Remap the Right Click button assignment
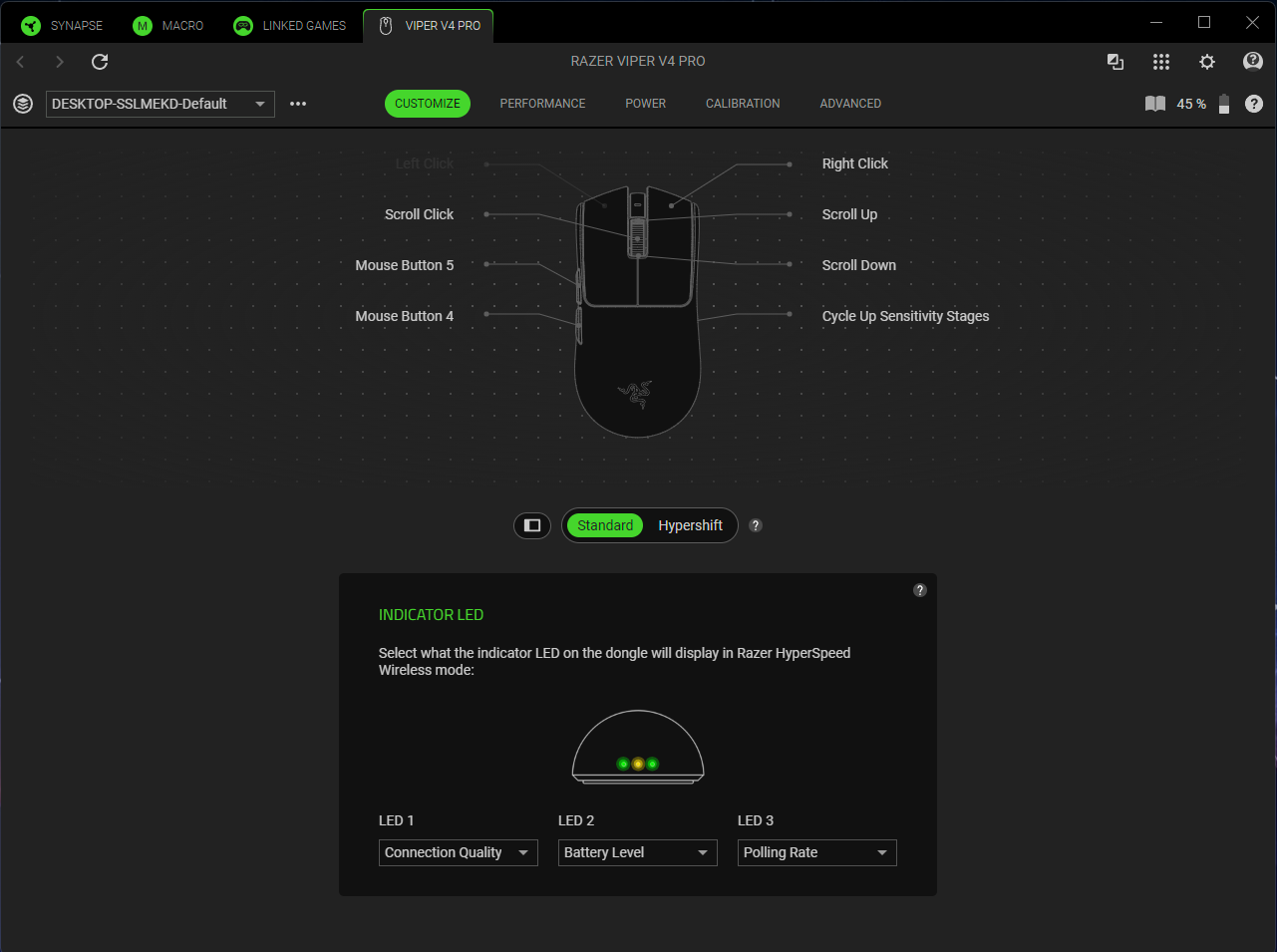This screenshot has height=952, width=1277. [855, 163]
